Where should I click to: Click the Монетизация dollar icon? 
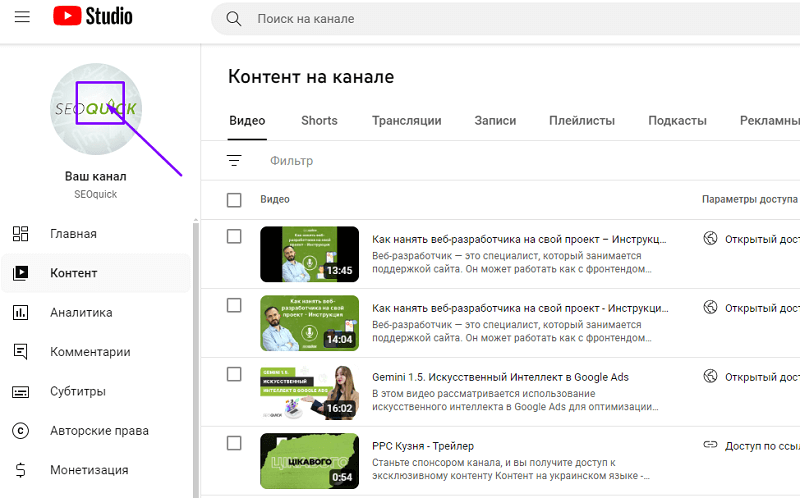point(20,470)
